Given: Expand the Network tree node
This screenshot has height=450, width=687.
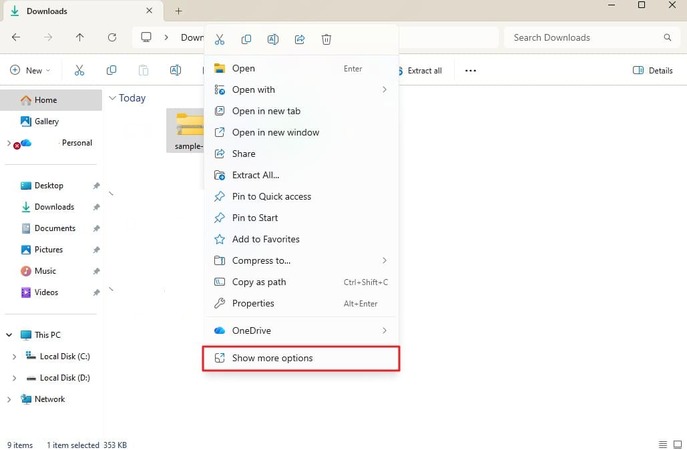Looking at the screenshot, I should (x=9, y=400).
